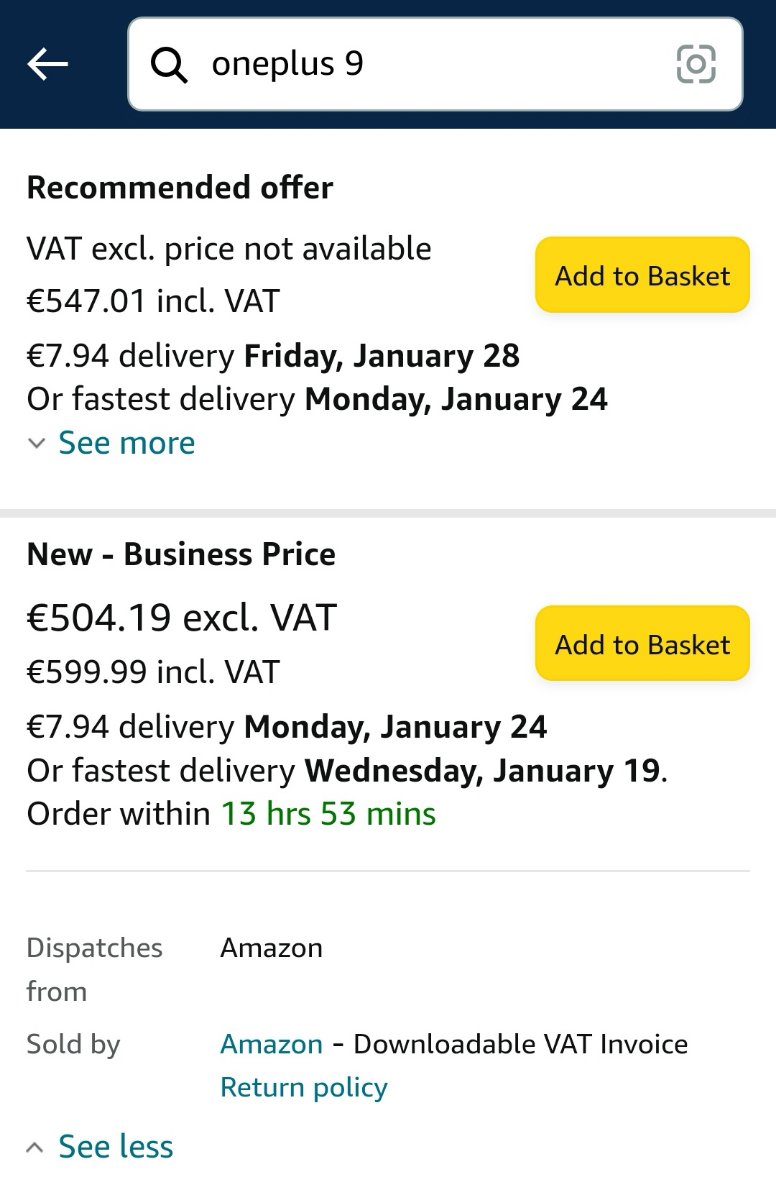Click the magnifying glass search icon
The width and height of the screenshot is (776, 1200).
(169, 65)
